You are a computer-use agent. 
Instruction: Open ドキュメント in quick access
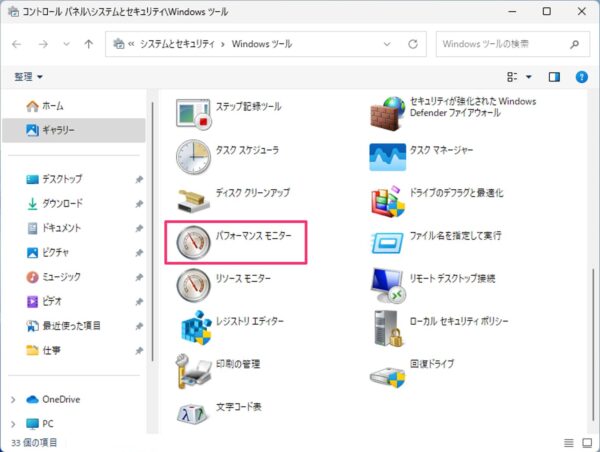54,228
